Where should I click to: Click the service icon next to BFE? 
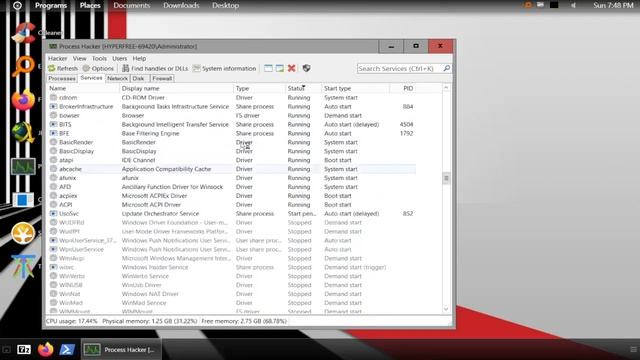click(53, 133)
